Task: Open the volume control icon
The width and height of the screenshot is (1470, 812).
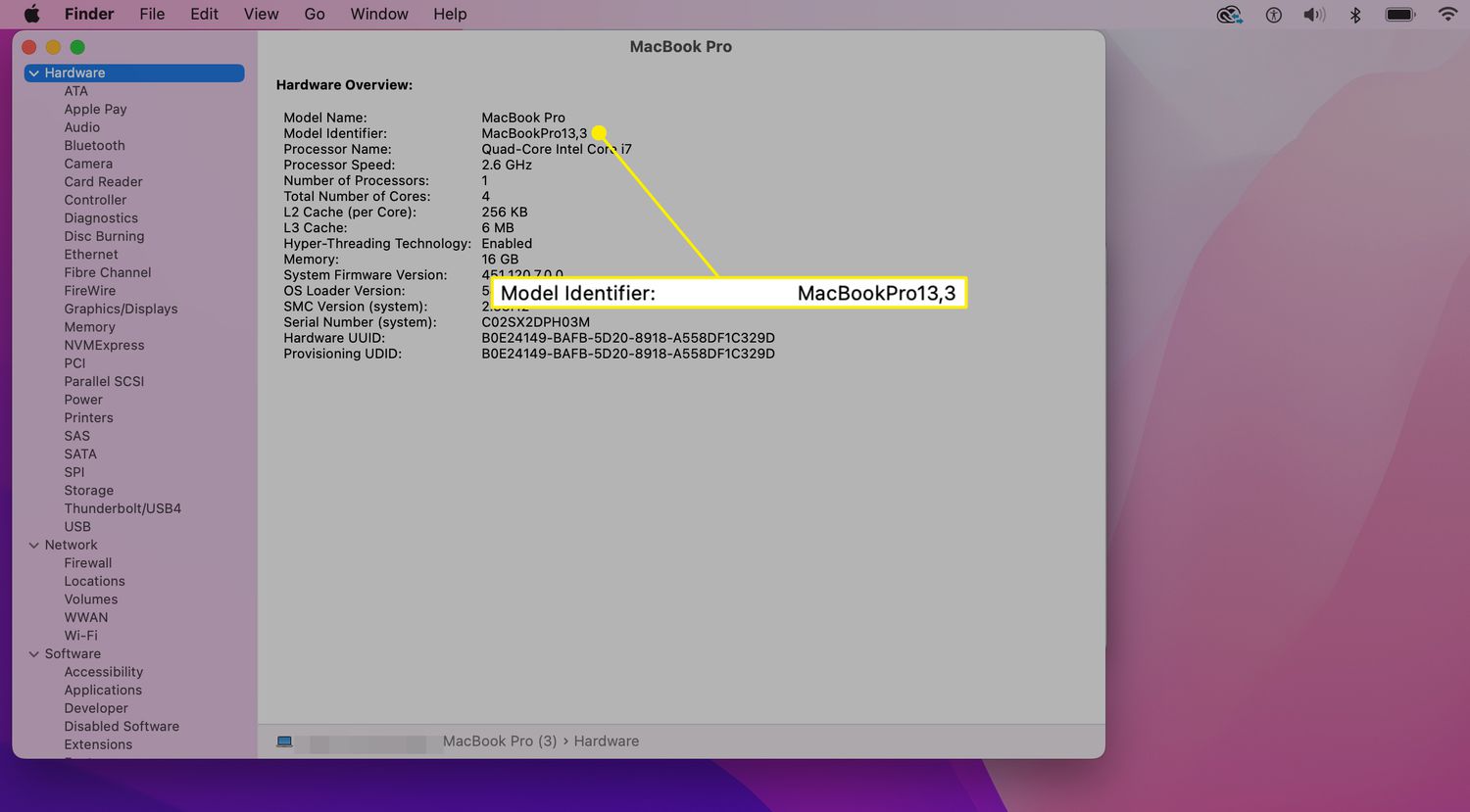Action: (1313, 14)
